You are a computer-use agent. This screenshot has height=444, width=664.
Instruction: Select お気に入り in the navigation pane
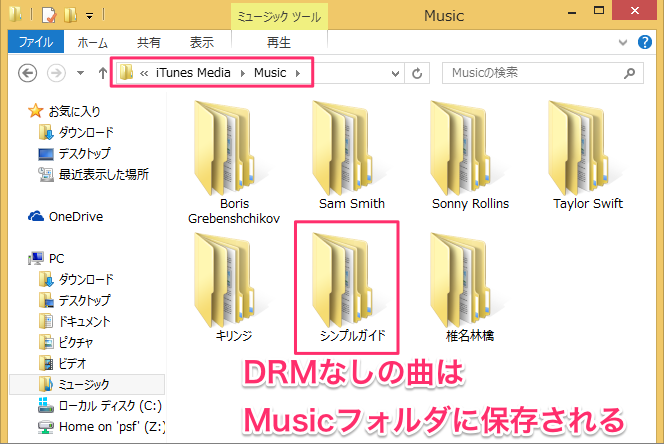pyautogui.click(x=64, y=111)
